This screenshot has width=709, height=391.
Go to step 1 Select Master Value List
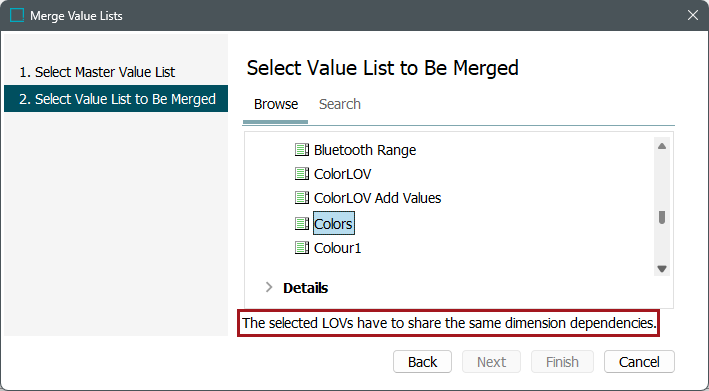click(97, 72)
